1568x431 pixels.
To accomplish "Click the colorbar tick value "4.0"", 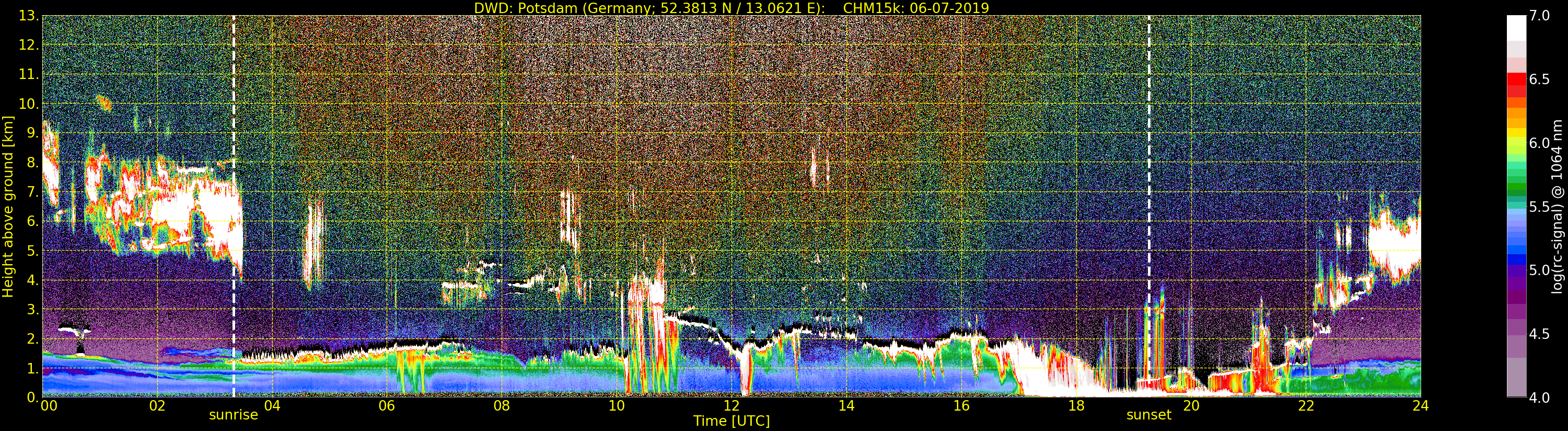I will pos(1539,398).
